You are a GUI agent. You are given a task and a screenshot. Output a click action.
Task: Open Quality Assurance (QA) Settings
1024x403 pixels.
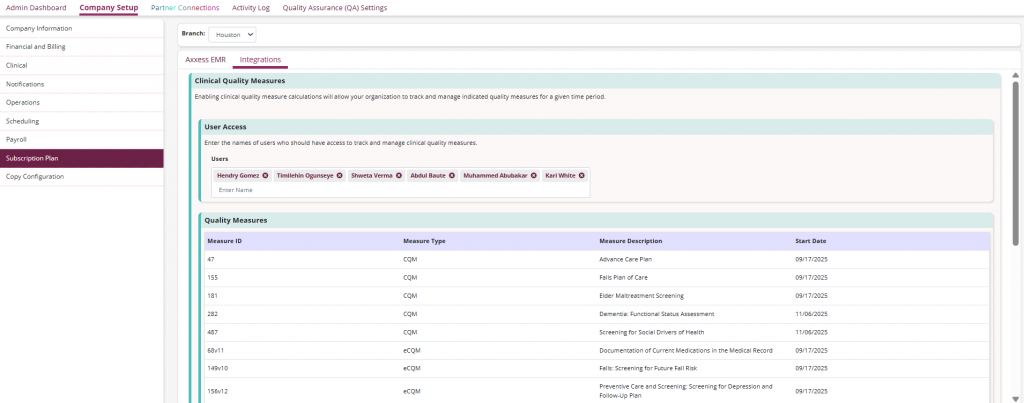pyautogui.click(x=334, y=7)
